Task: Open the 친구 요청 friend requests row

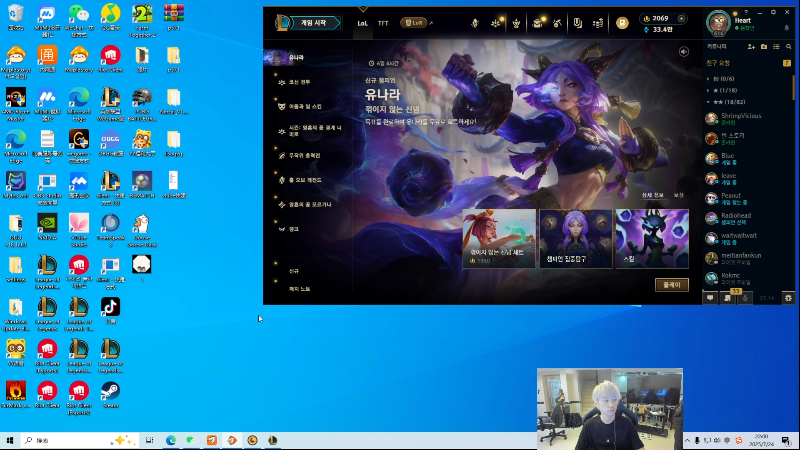Action: coord(748,63)
